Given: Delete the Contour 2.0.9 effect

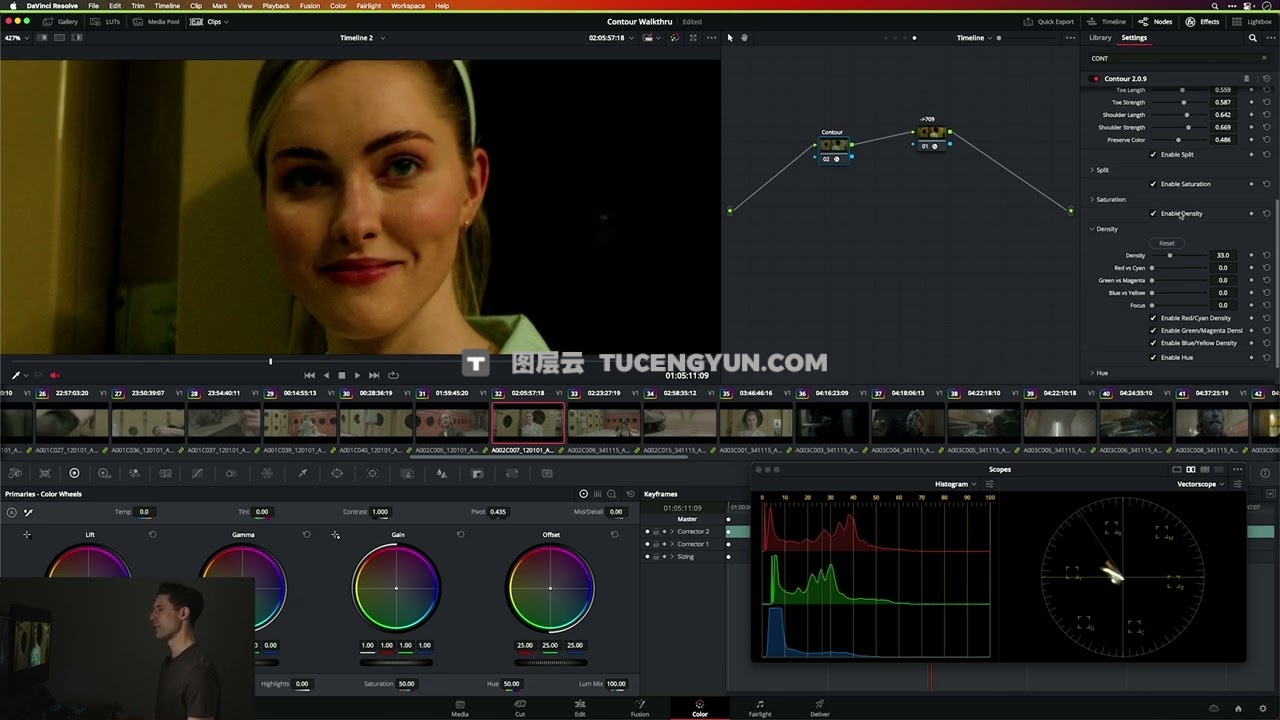Looking at the screenshot, I should [x=1246, y=78].
